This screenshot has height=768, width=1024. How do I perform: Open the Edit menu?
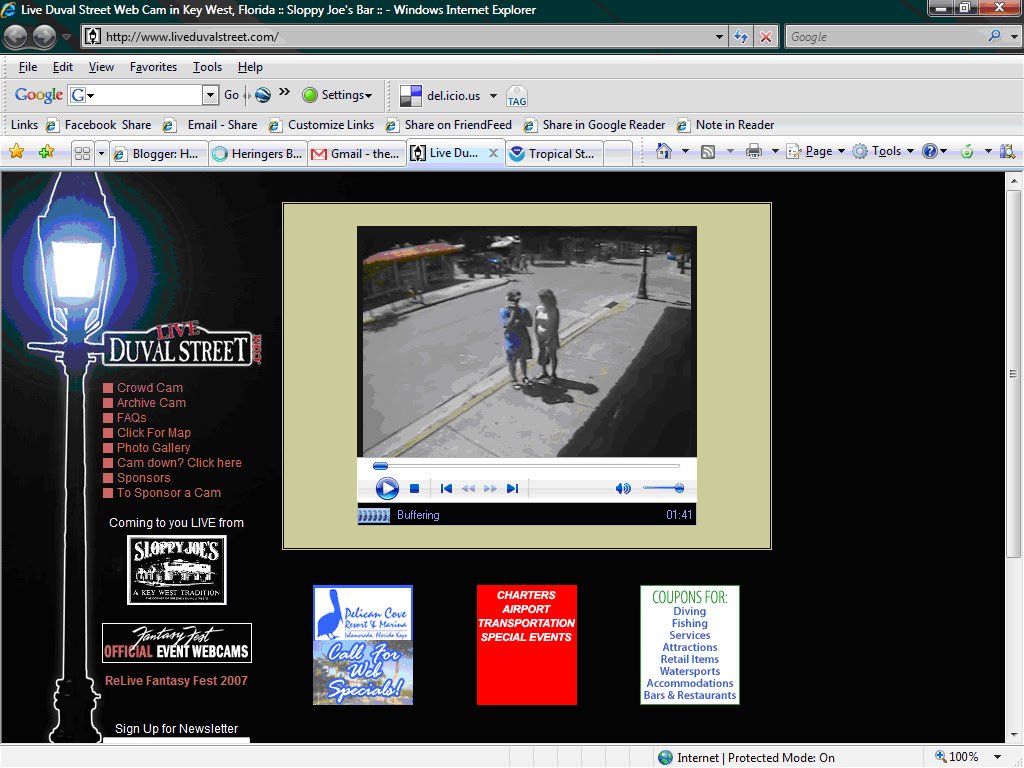click(x=63, y=67)
